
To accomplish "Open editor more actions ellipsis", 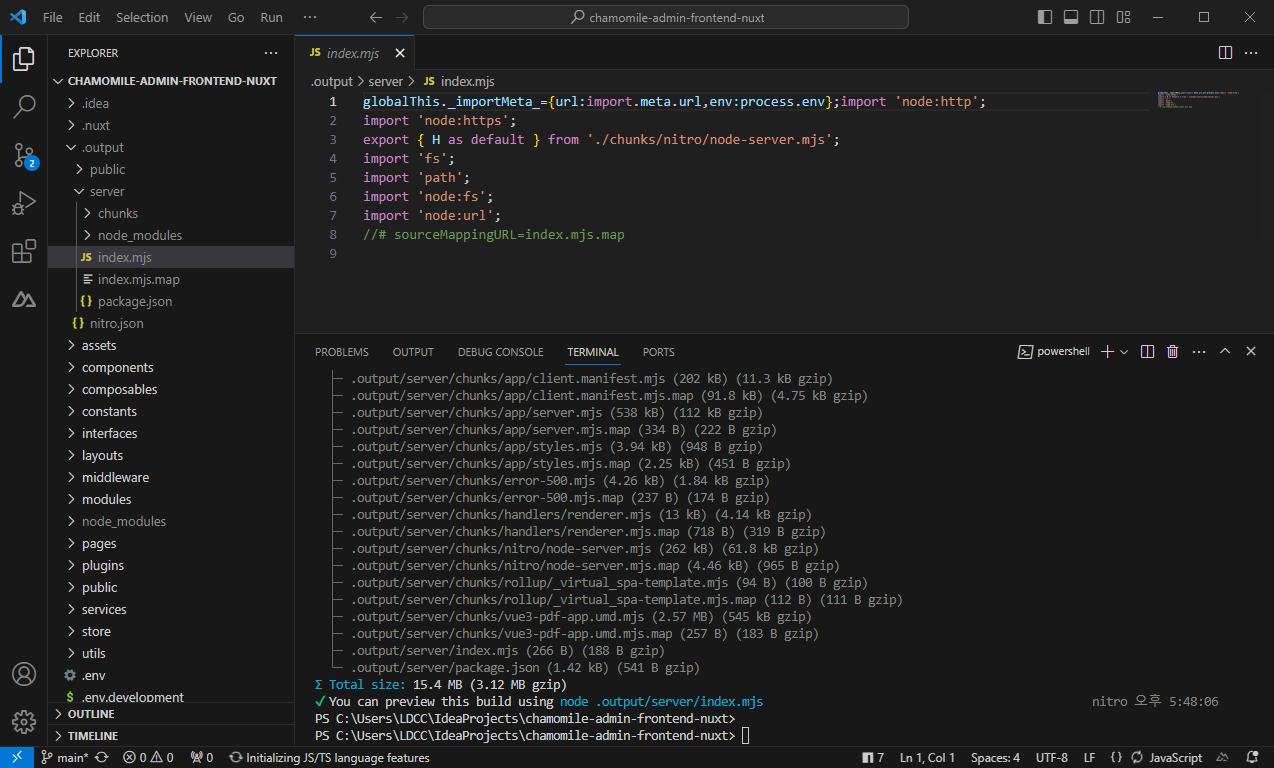I will [x=1251, y=53].
